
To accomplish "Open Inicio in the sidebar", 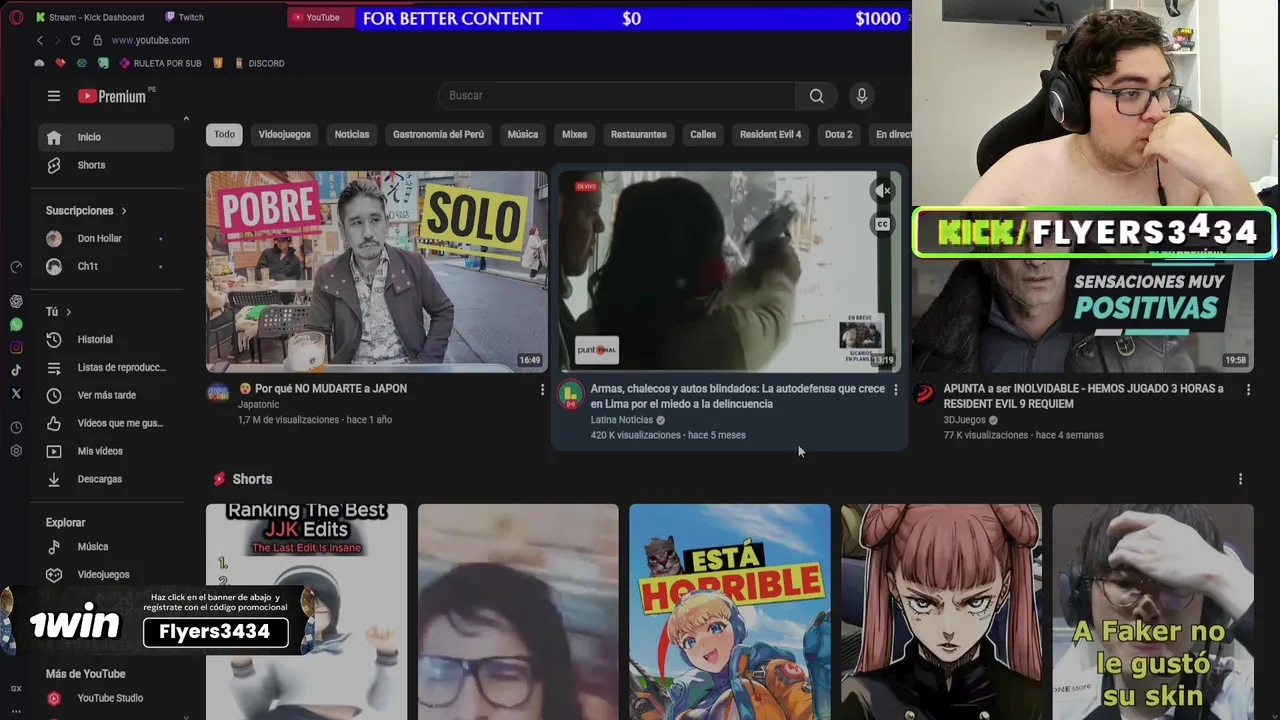I will (106, 137).
